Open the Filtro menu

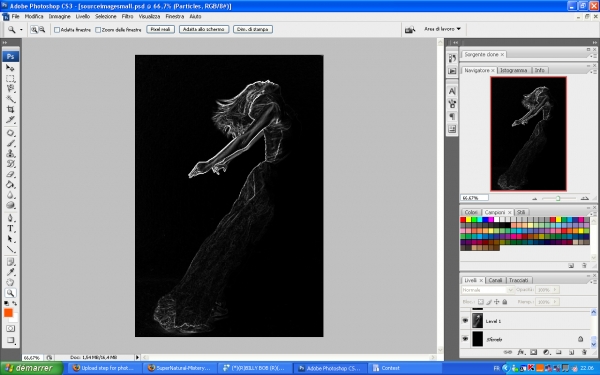click(x=127, y=16)
